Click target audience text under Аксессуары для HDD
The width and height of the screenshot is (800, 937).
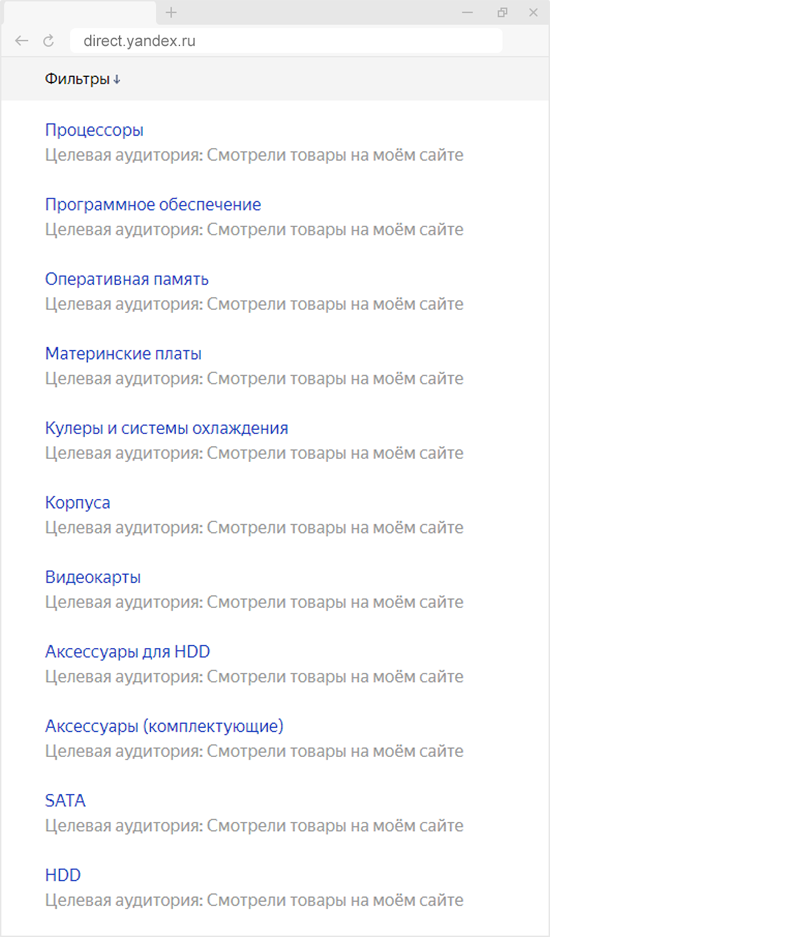click(254, 677)
